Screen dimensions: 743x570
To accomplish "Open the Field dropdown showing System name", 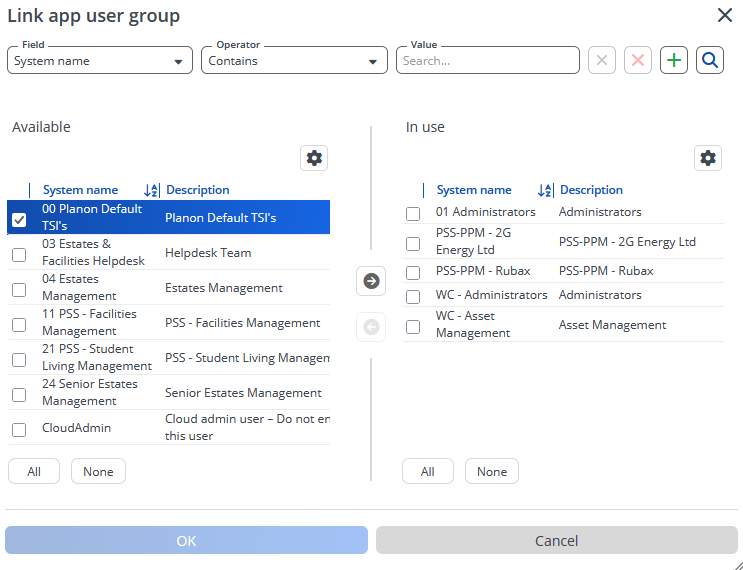I will (x=100, y=60).
